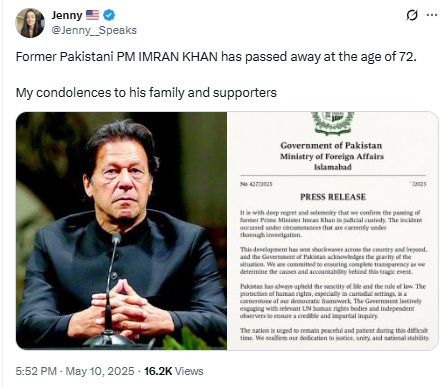Open Jenny's profile avatar picture

pyautogui.click(x=30, y=23)
